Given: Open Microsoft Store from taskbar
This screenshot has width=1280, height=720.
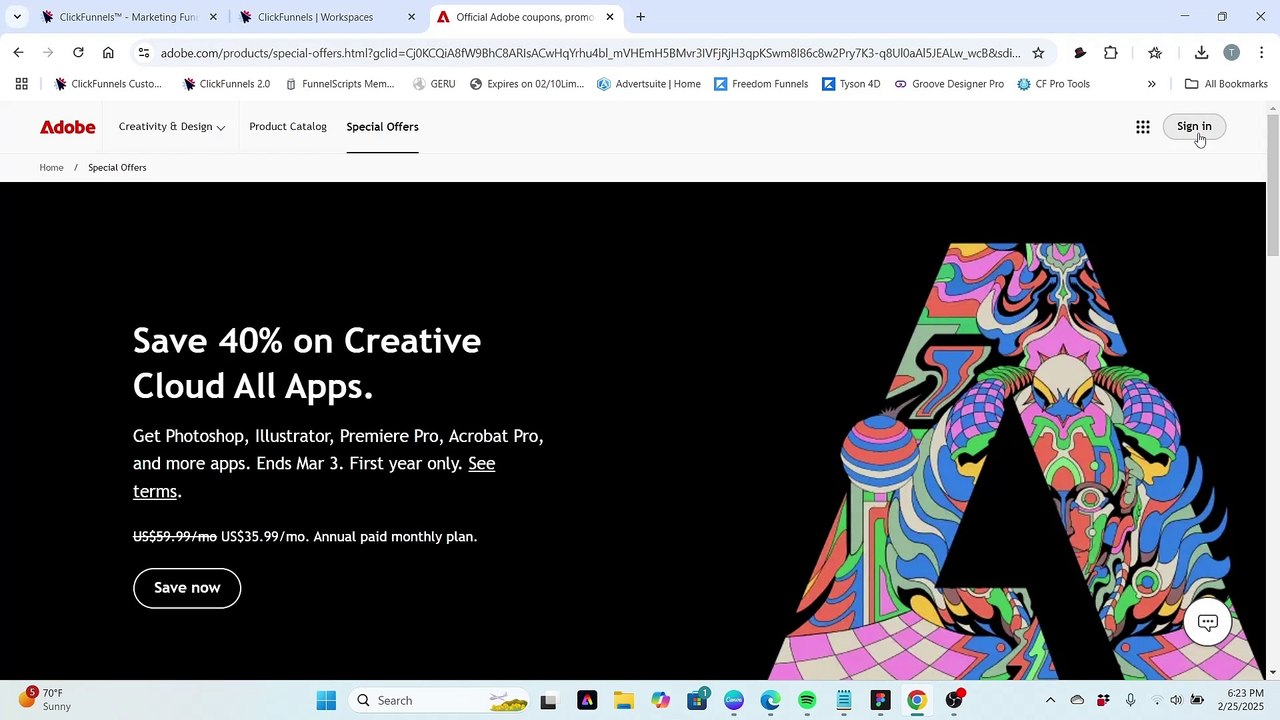Looking at the screenshot, I should point(697,700).
